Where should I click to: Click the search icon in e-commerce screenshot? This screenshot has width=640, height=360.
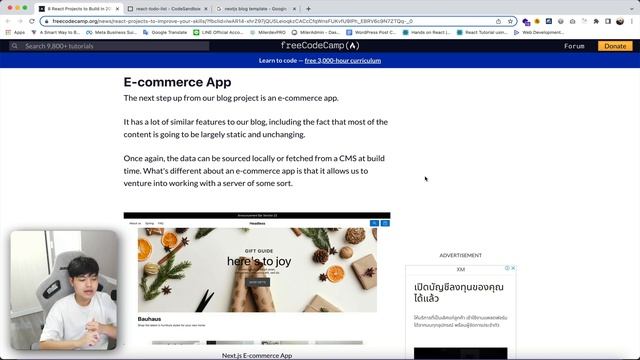[374, 223]
